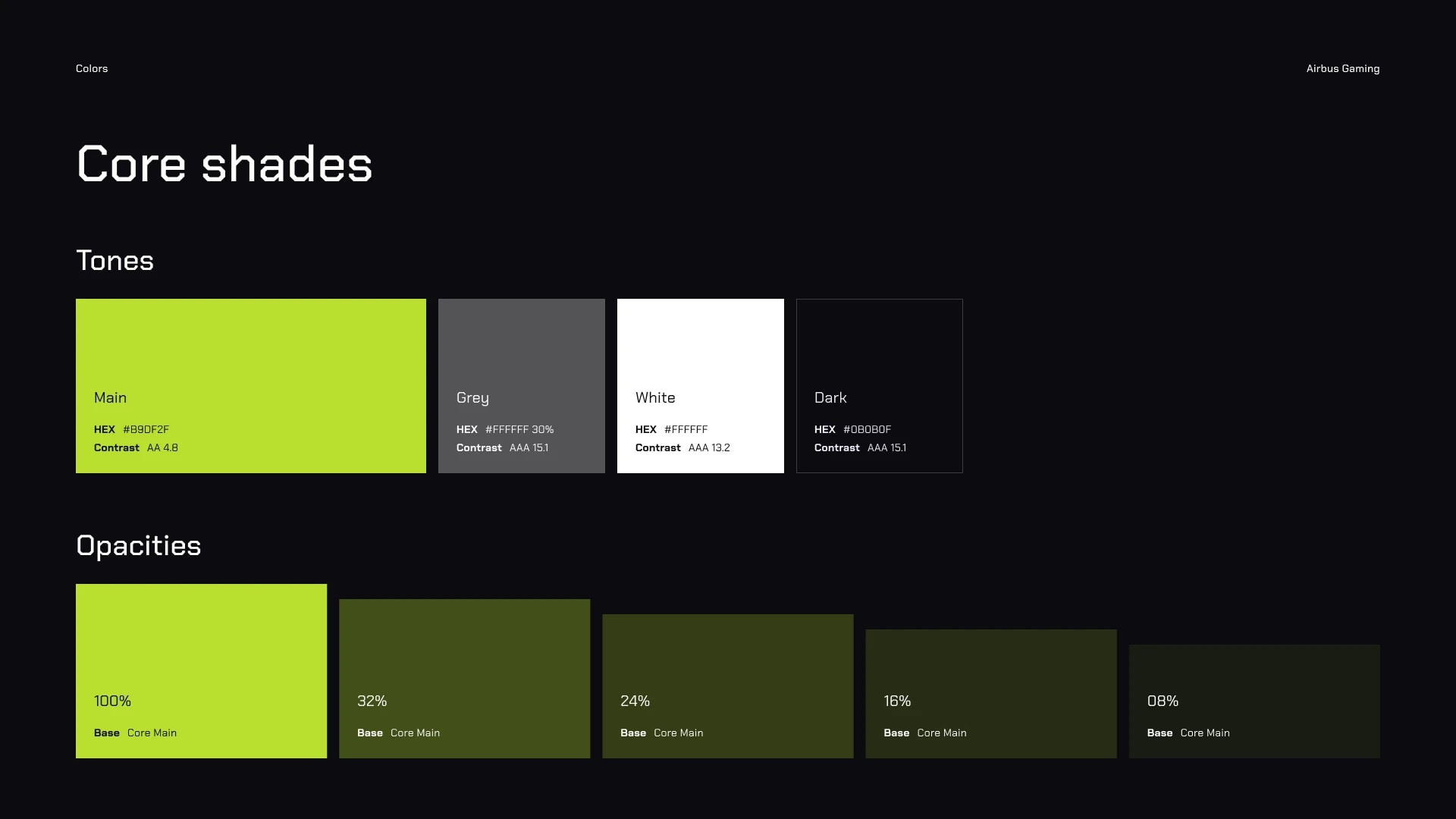Select the 16% opacity swatch
Screen dimensions: 1456x819
pos(991,694)
